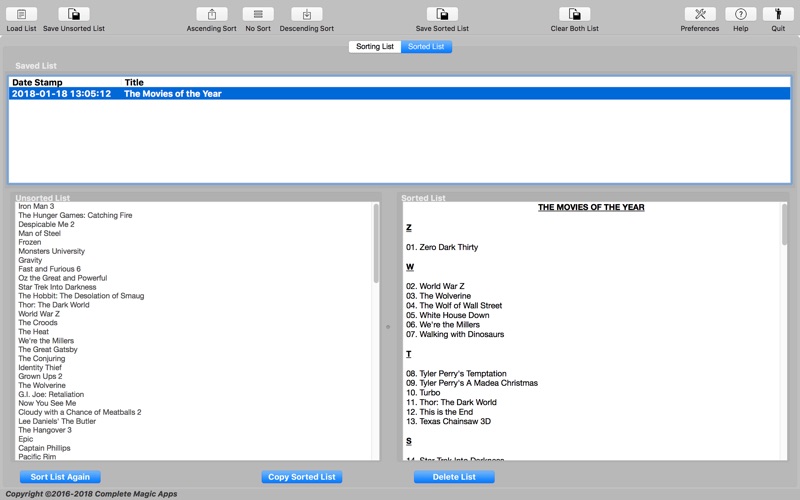Screen dimensions: 800x500
Task: Select Grown Ups 2 entry
Action: pyautogui.click(x=40, y=376)
